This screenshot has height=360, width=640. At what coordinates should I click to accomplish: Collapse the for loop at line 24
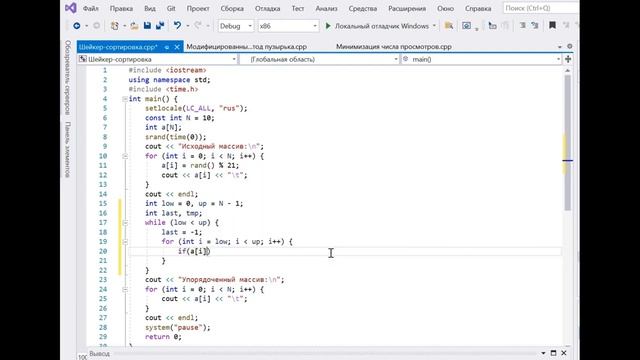[125, 289]
